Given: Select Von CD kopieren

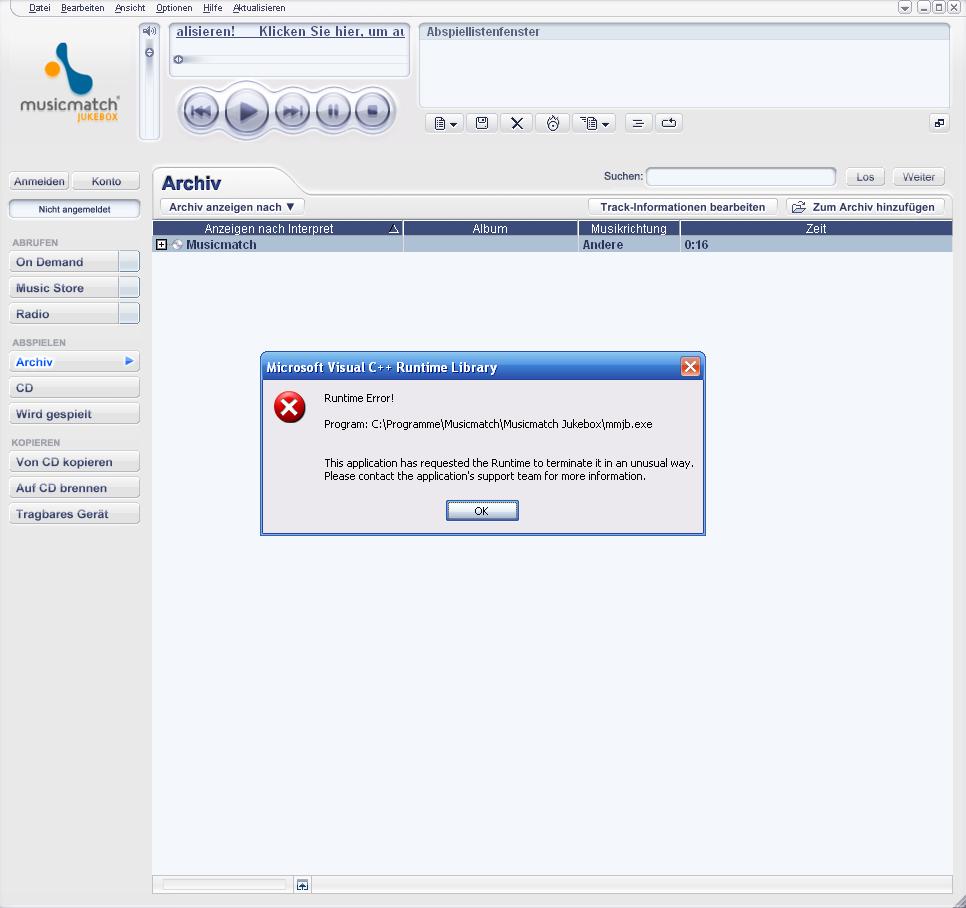Looking at the screenshot, I should (x=75, y=461).
